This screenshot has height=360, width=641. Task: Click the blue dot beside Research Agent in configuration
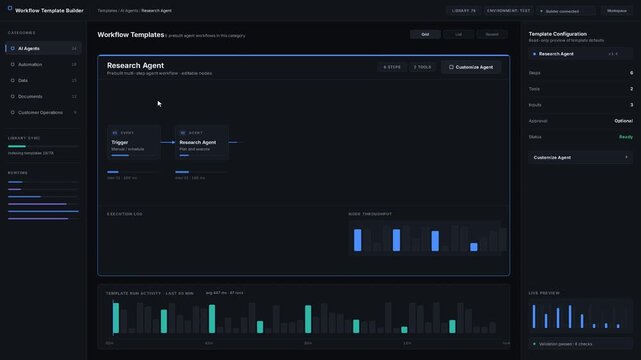(x=534, y=54)
